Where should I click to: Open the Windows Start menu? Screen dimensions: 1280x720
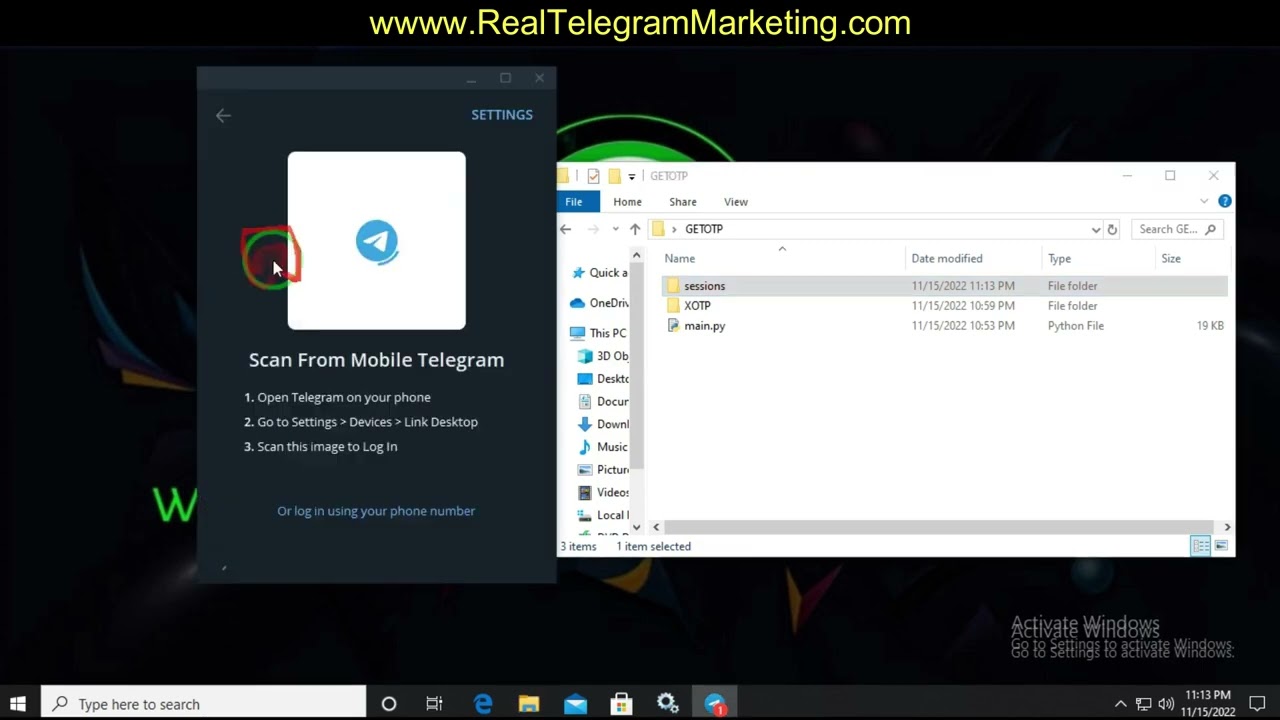click(18, 704)
